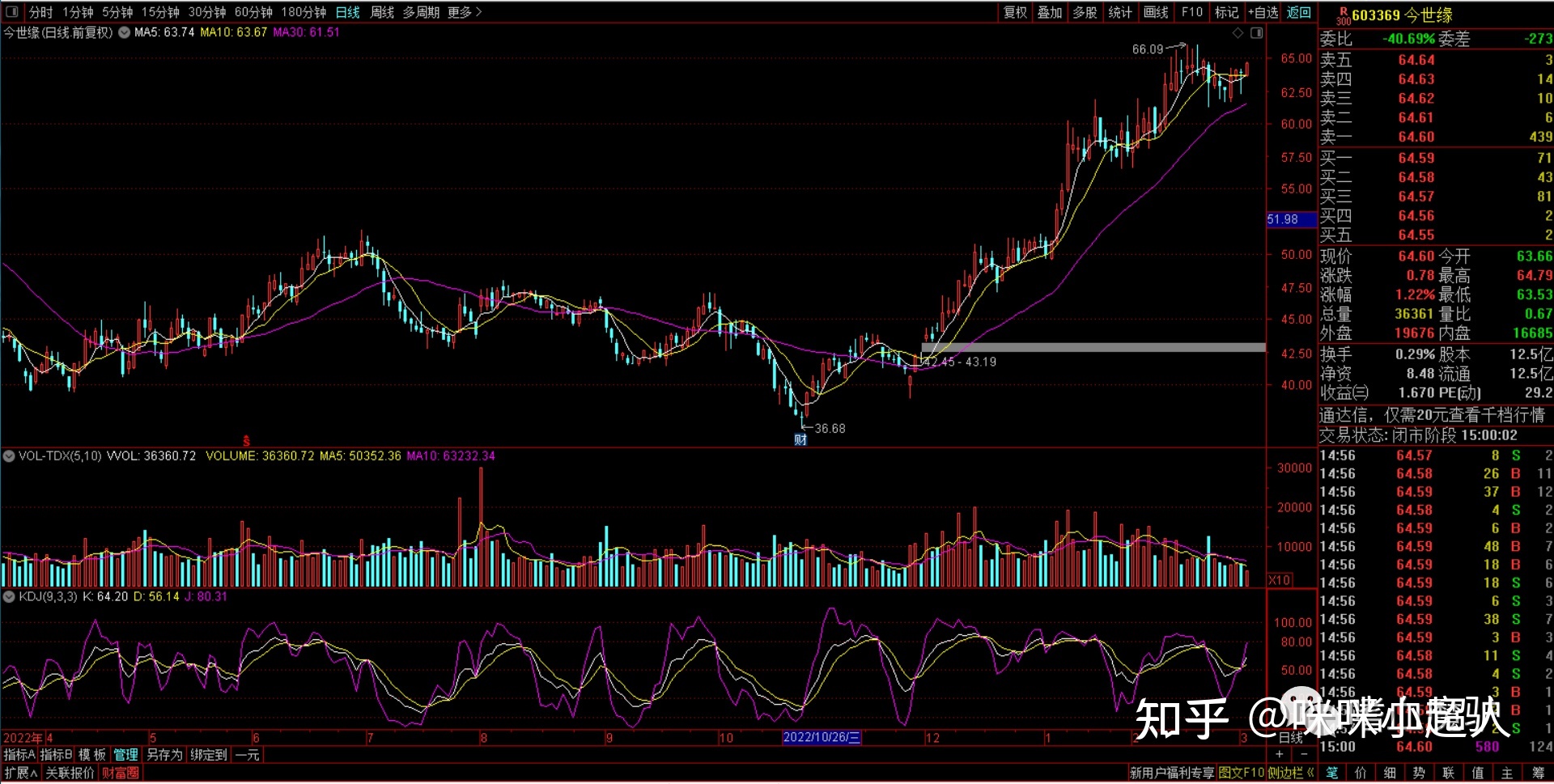Click the stock title 603369 今世缘
Image resolution: width=1554 pixels, height=784 pixels.
pyautogui.click(x=1403, y=15)
